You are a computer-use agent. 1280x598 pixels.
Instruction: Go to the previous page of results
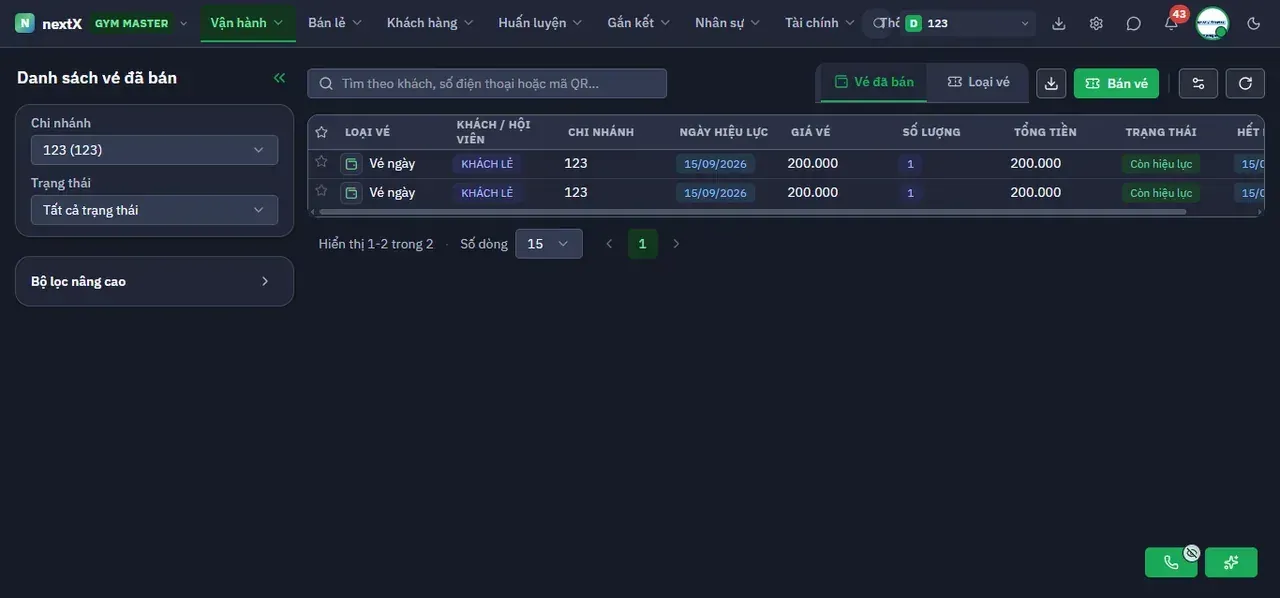(x=609, y=244)
